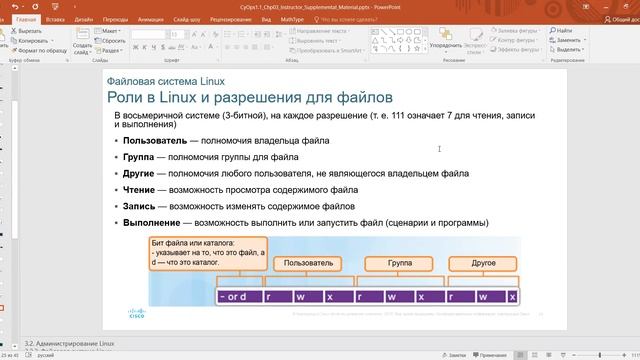Click the 'Другое' box in diagram

click(483, 263)
